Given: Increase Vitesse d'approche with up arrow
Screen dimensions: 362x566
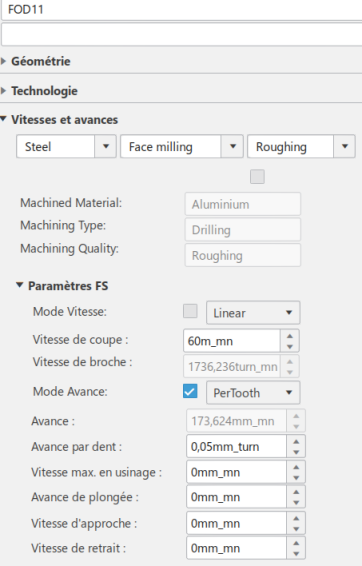Looking at the screenshot, I should (x=296, y=518).
